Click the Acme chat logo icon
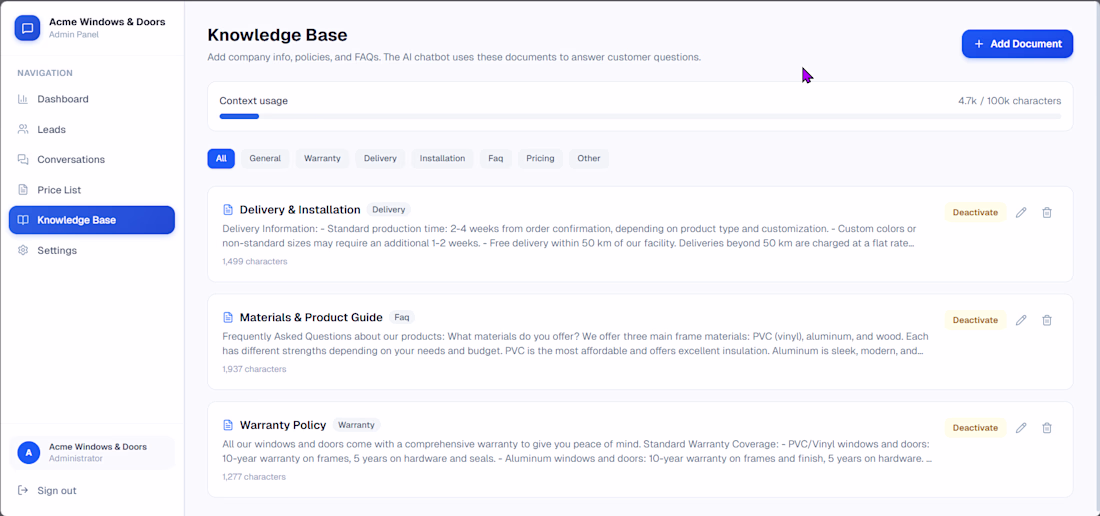 (x=28, y=28)
